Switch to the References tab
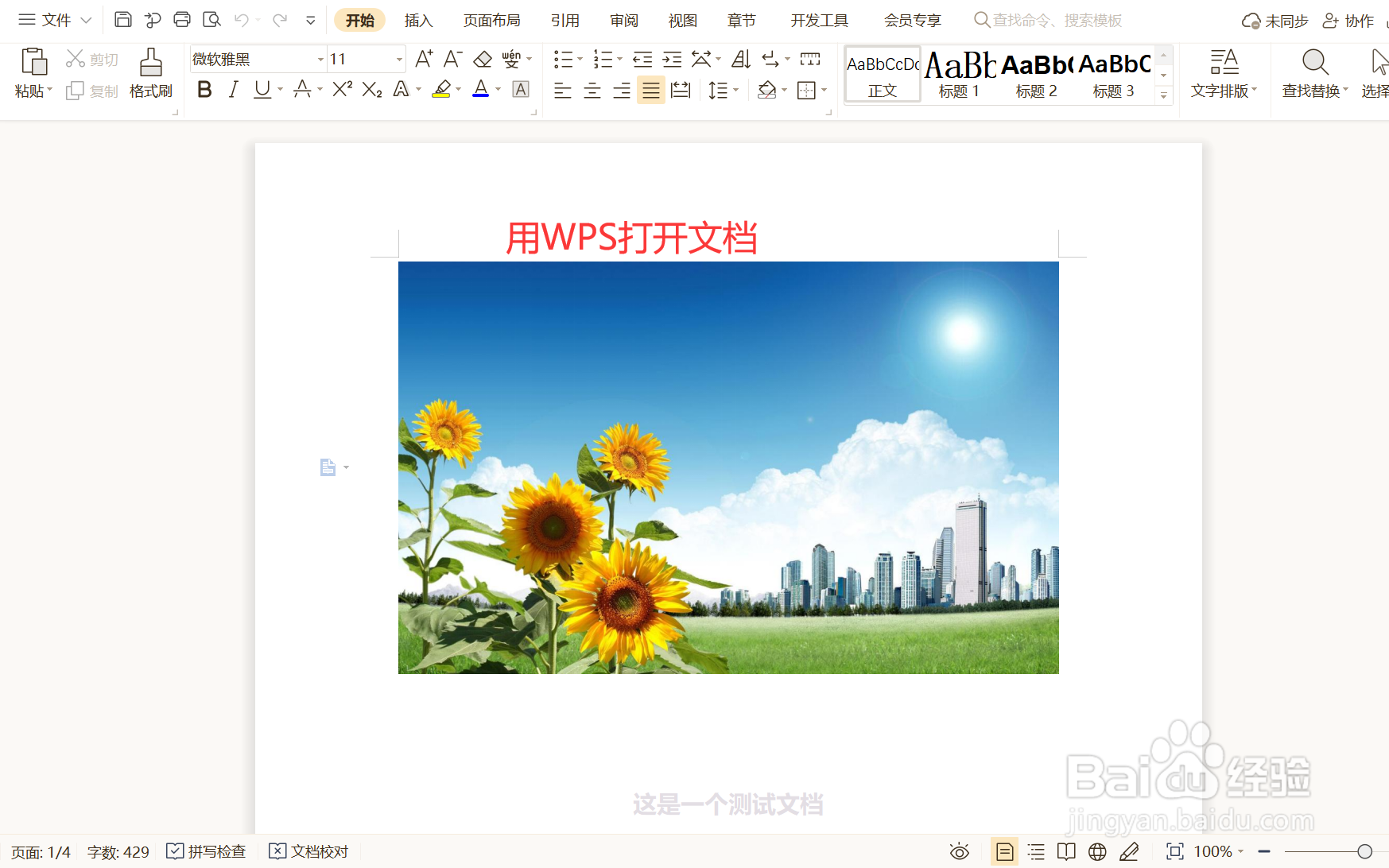This screenshot has height=868, width=1389. point(565,20)
